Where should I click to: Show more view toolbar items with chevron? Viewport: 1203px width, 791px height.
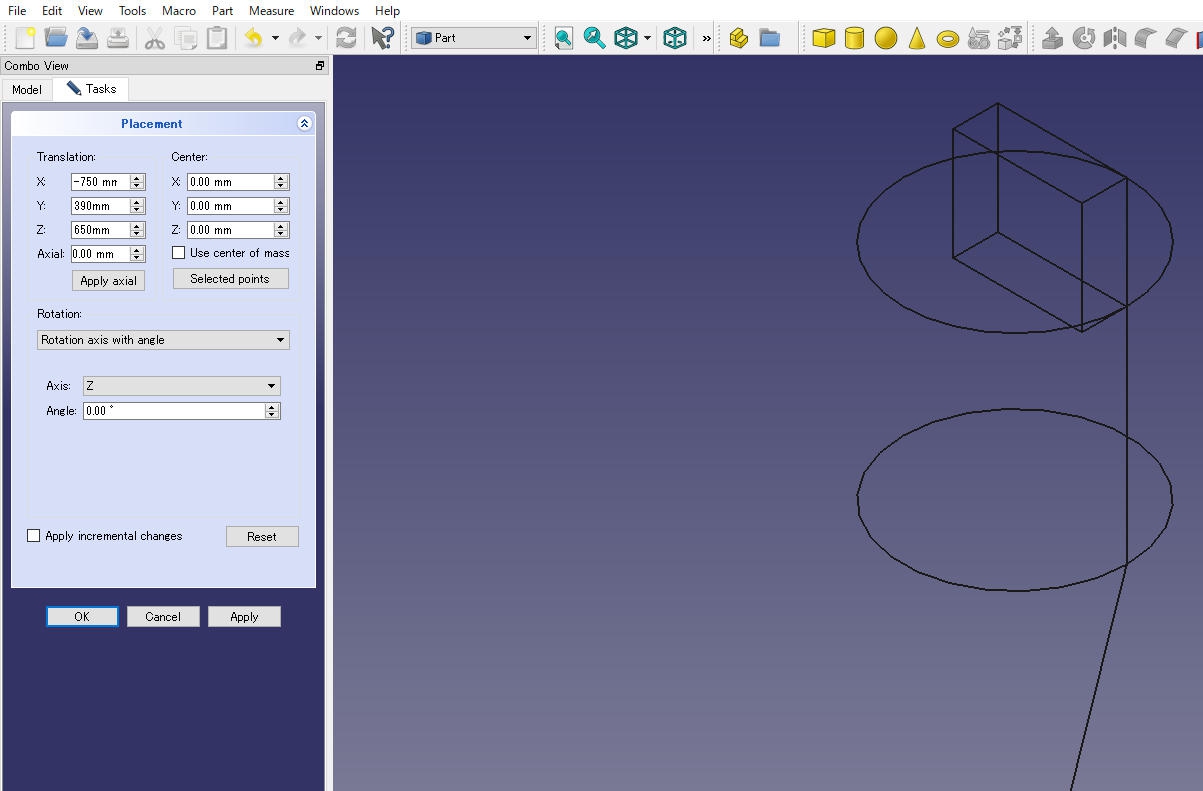click(706, 38)
